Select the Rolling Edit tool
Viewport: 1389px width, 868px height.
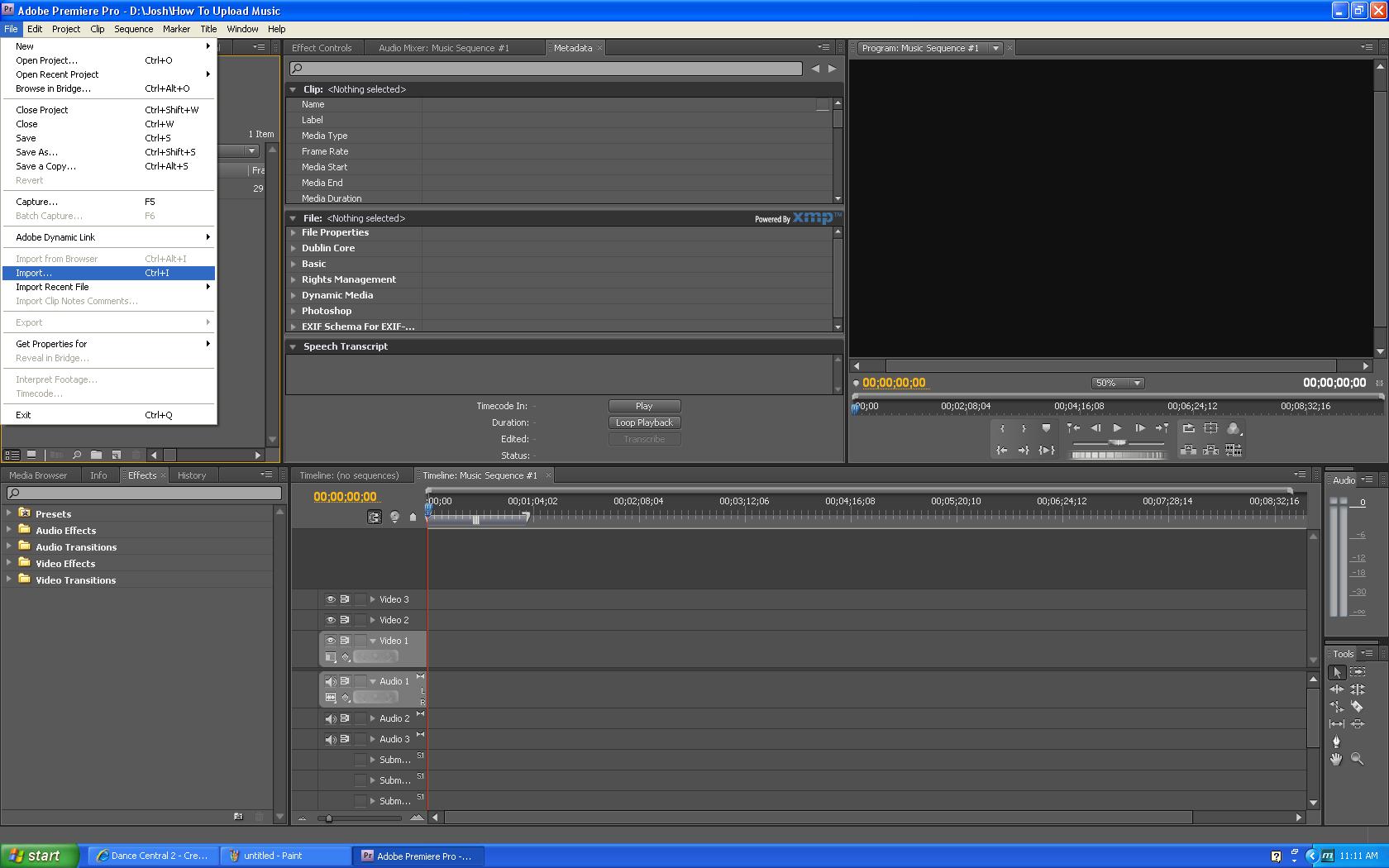coord(1358,689)
